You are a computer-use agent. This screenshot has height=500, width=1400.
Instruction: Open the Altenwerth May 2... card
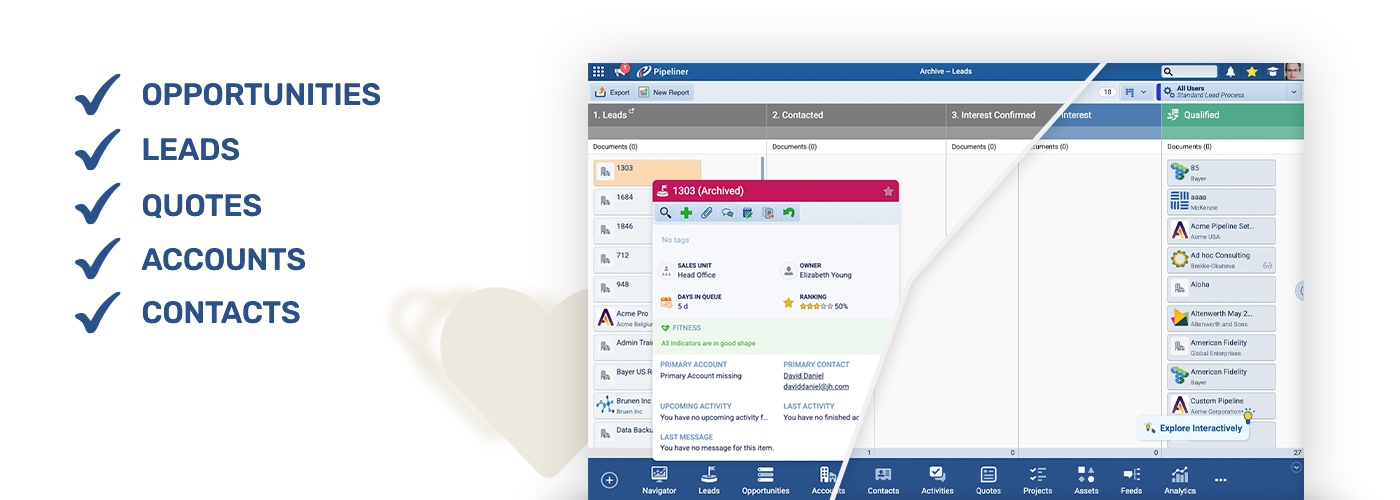click(1221, 318)
